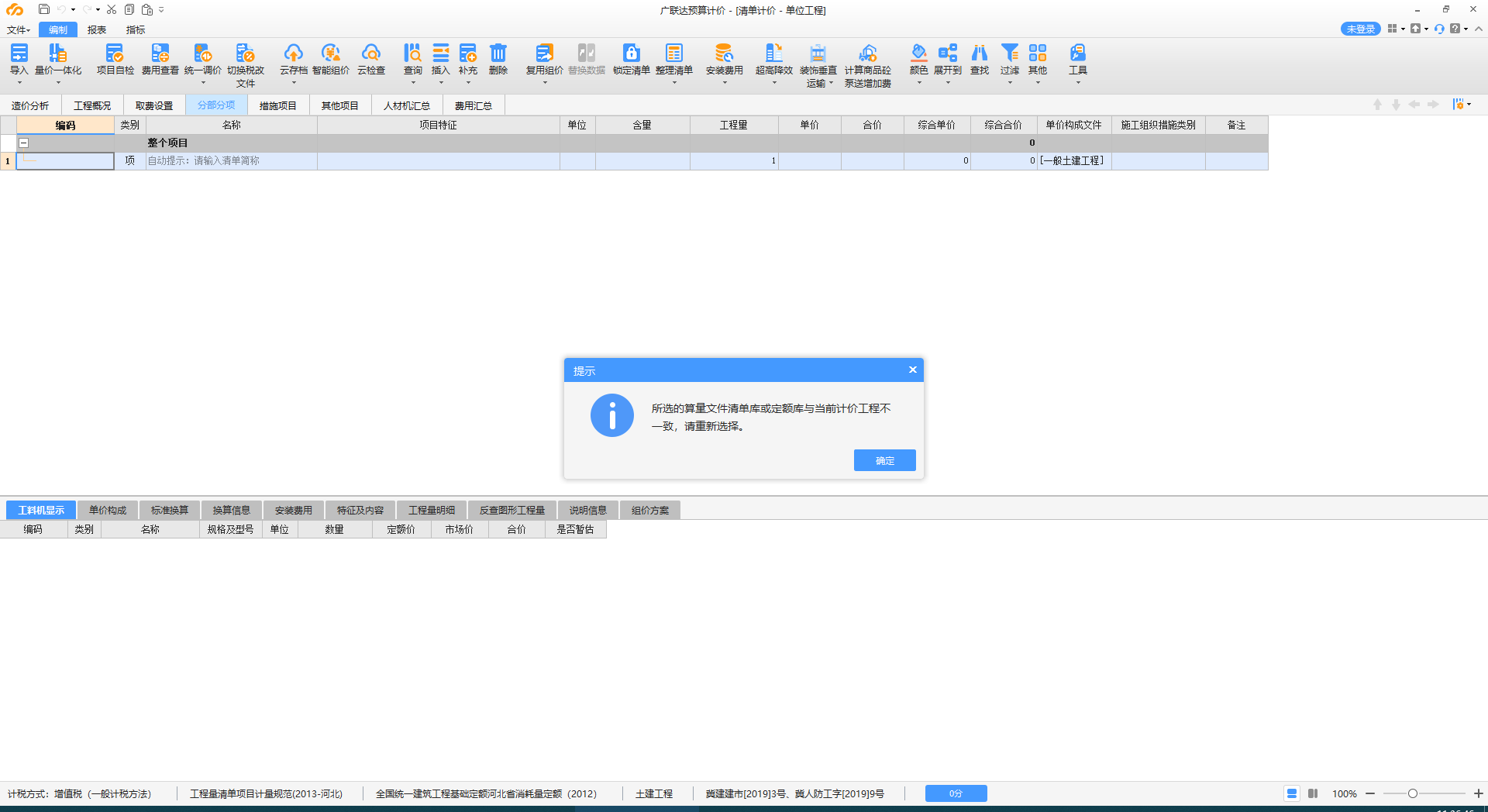Expand the 导入 dropdown arrow

tap(19, 82)
